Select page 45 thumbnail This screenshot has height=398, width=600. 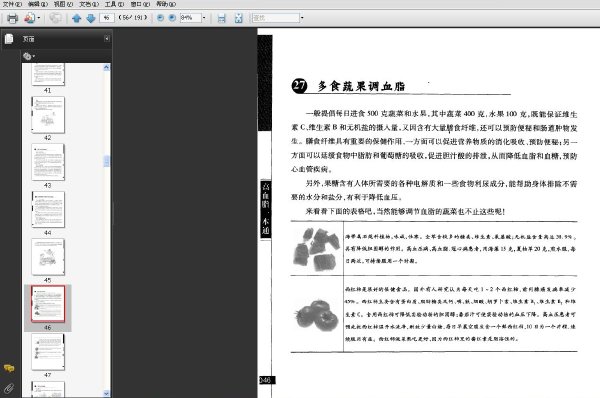pos(48,257)
